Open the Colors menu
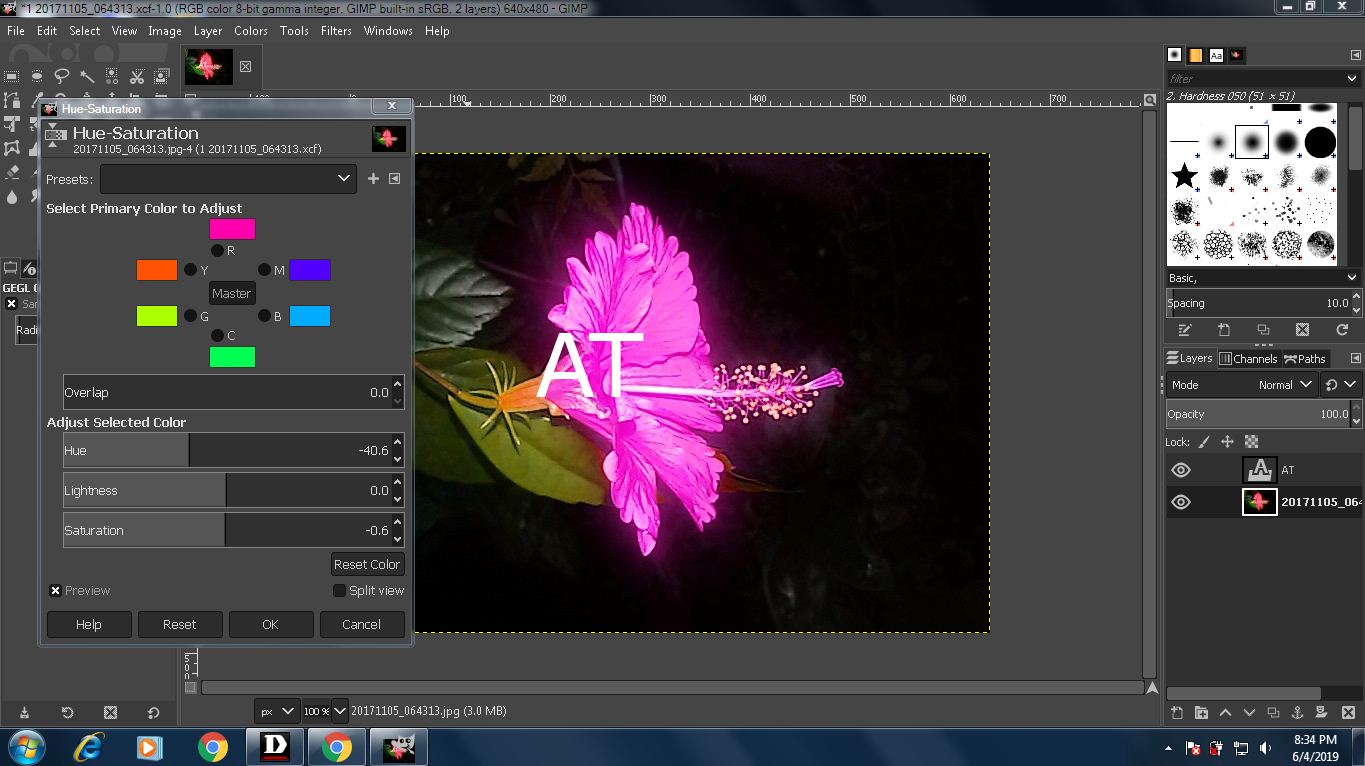Image resolution: width=1365 pixels, height=766 pixels. 251,31
